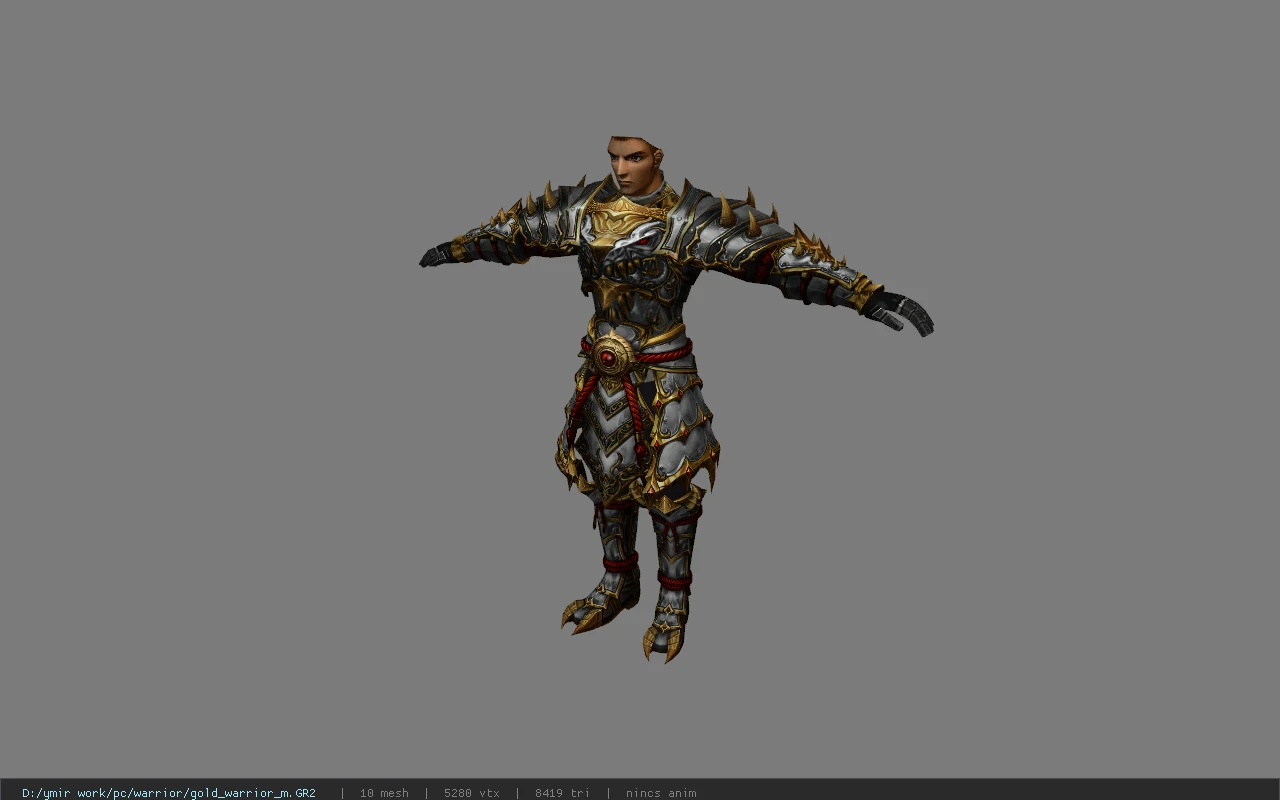The width and height of the screenshot is (1280, 800).
Task: Click the file path gold_warrior_m.GR2 in status bar
Action: pos(169,793)
